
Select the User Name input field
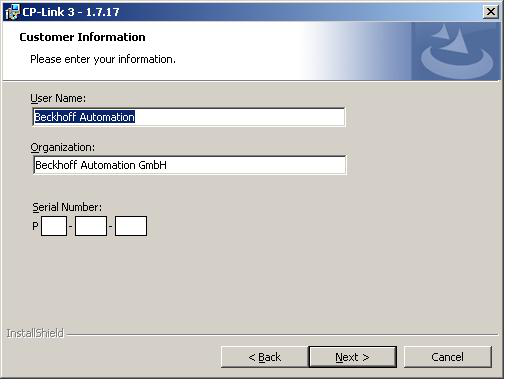click(189, 117)
